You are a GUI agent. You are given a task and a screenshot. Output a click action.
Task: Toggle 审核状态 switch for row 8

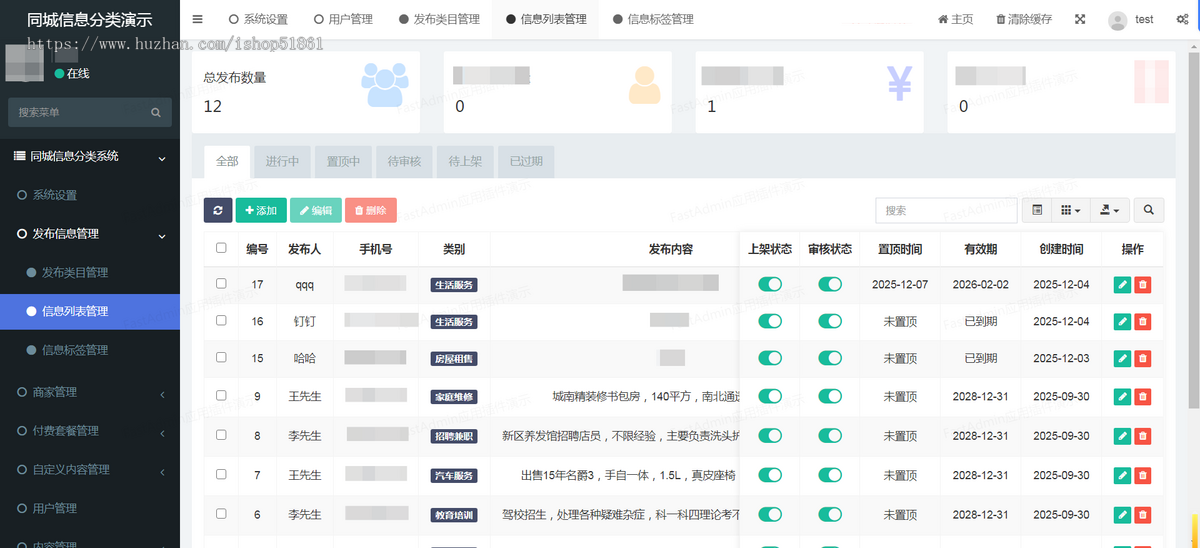tap(830, 436)
